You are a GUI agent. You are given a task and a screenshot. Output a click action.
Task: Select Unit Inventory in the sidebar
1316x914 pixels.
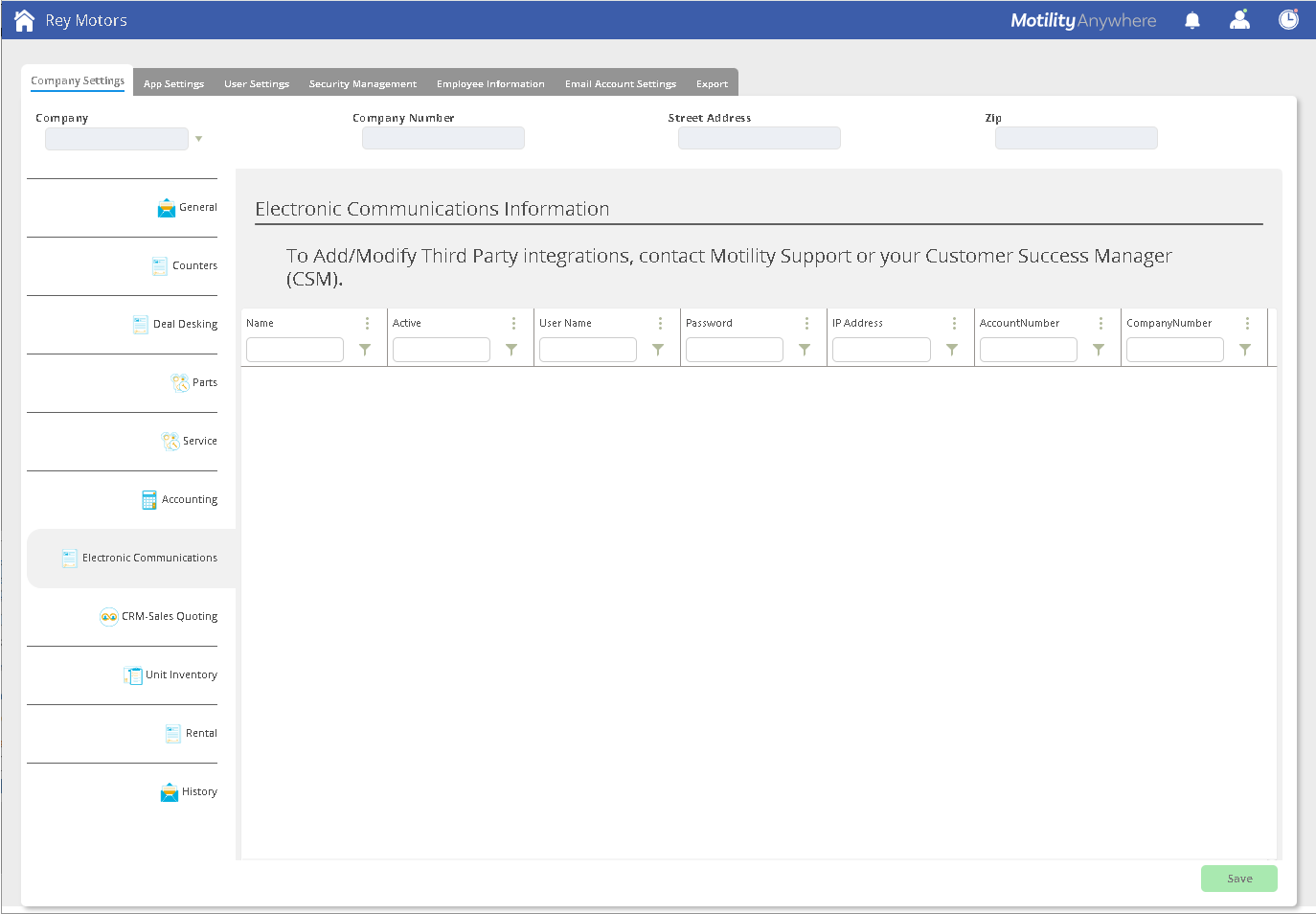tap(181, 675)
